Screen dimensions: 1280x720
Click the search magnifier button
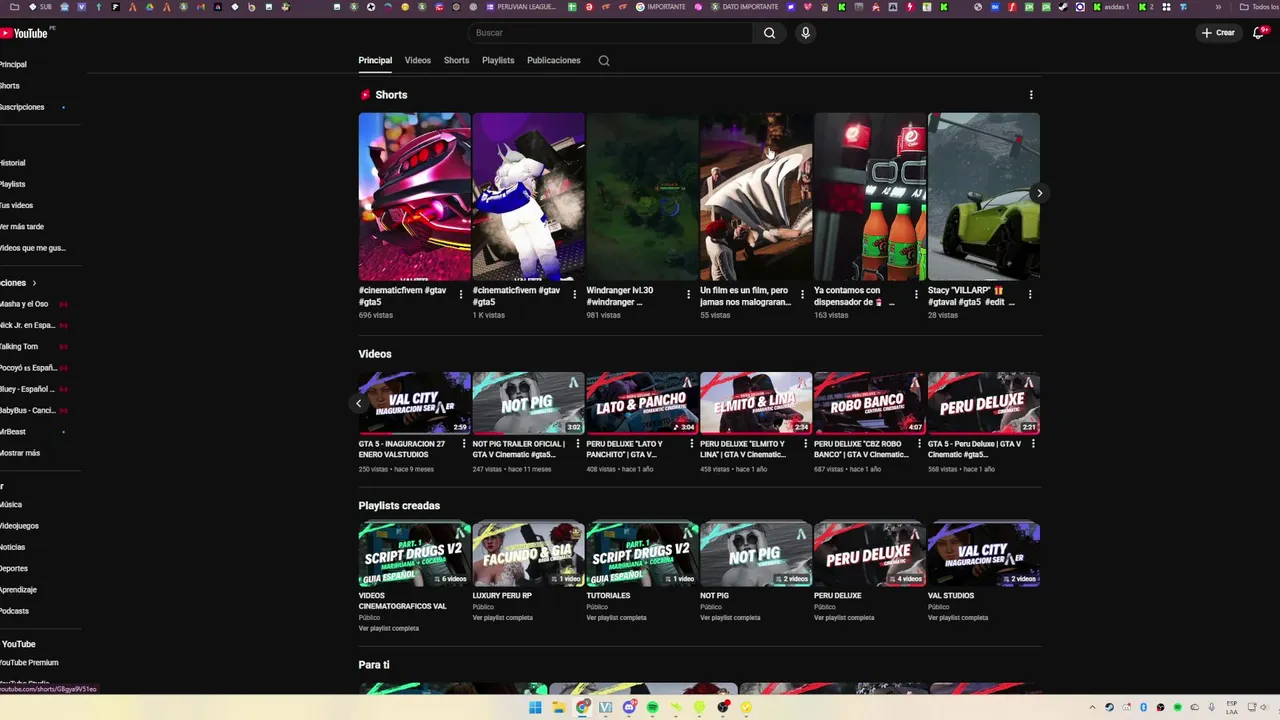(769, 33)
